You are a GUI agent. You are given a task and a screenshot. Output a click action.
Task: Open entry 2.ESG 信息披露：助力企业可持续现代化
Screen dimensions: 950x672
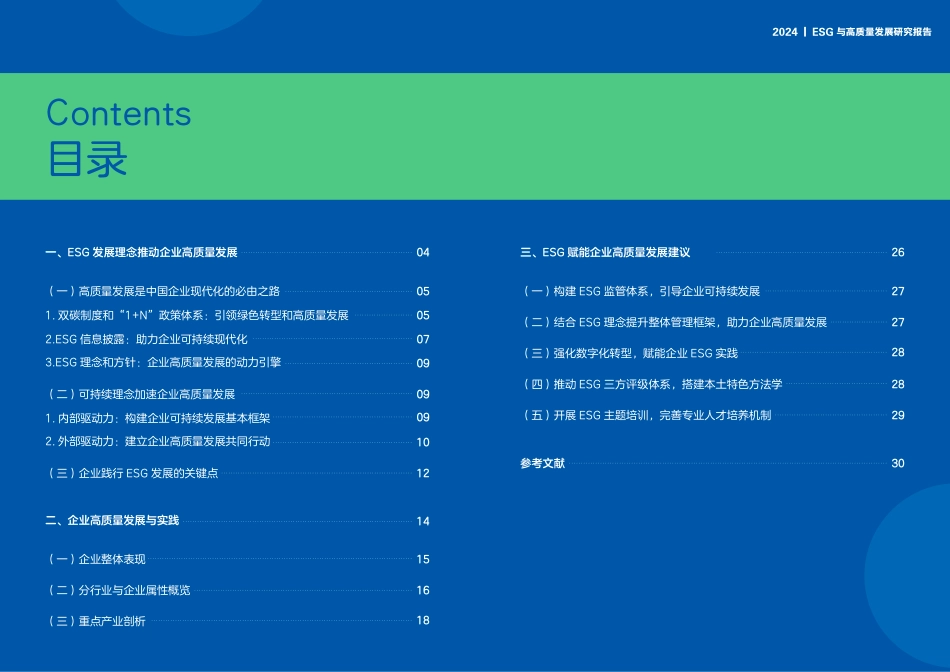(146, 339)
